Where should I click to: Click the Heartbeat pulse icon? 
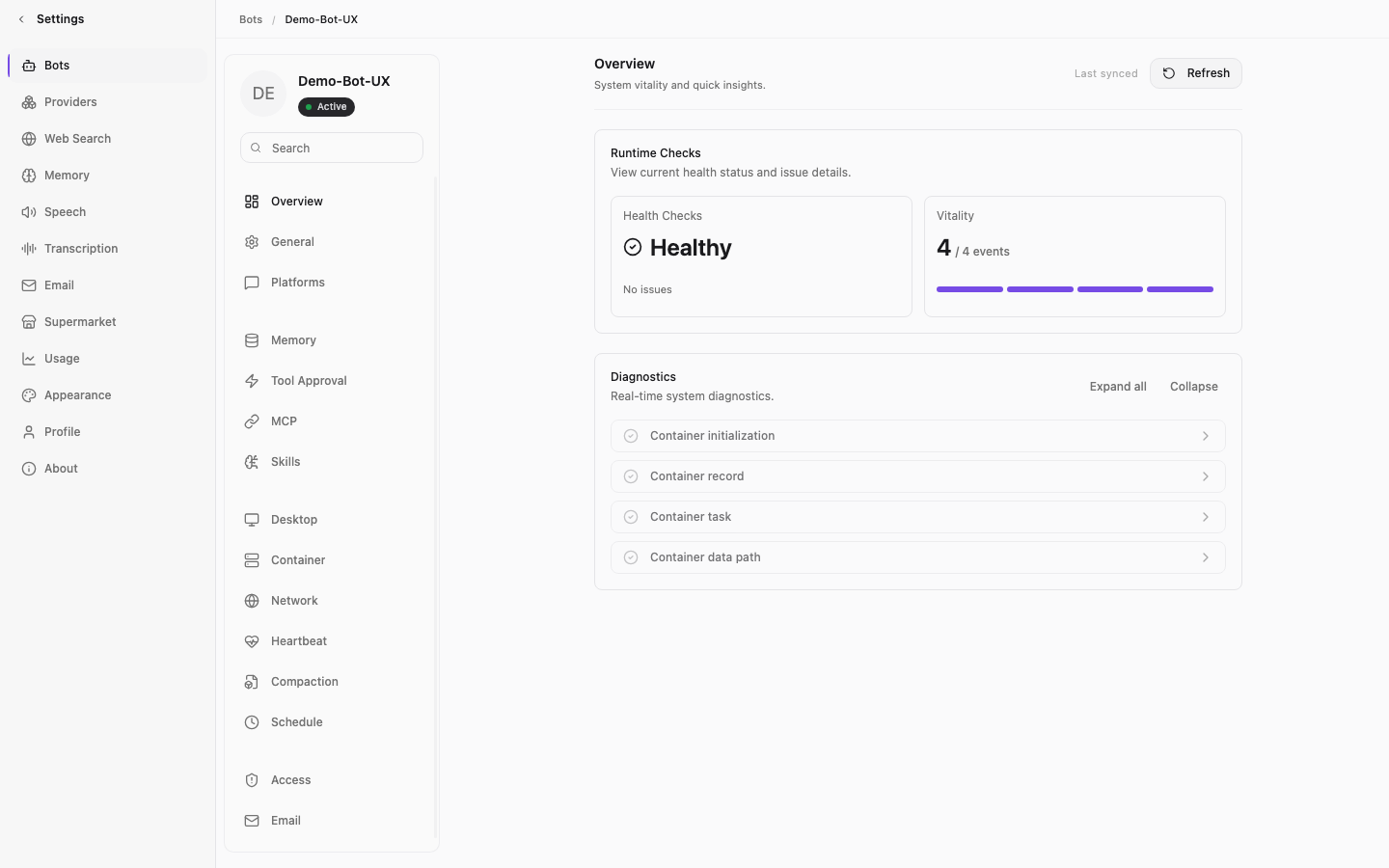click(x=252, y=641)
